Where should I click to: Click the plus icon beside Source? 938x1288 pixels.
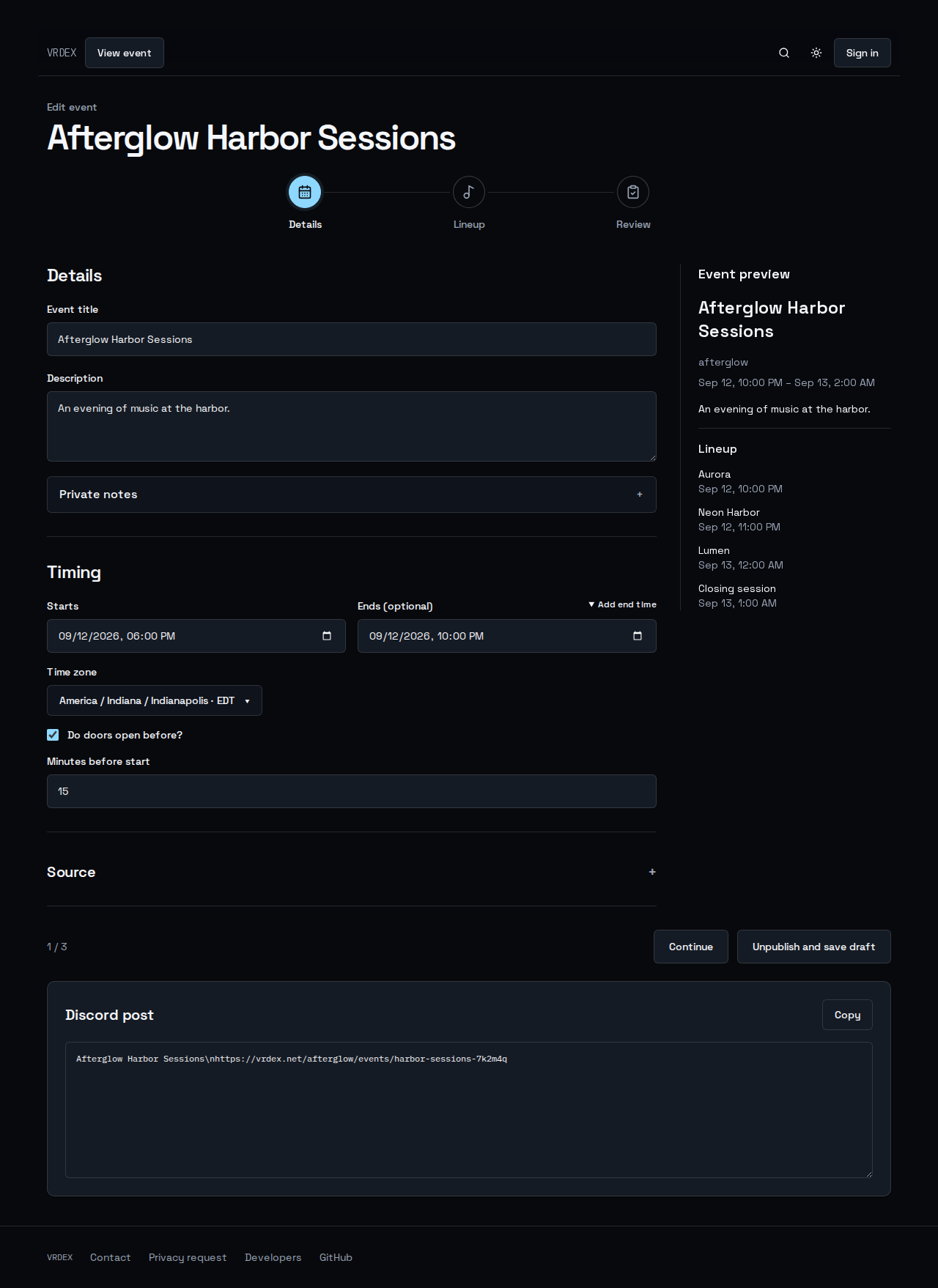(652, 872)
